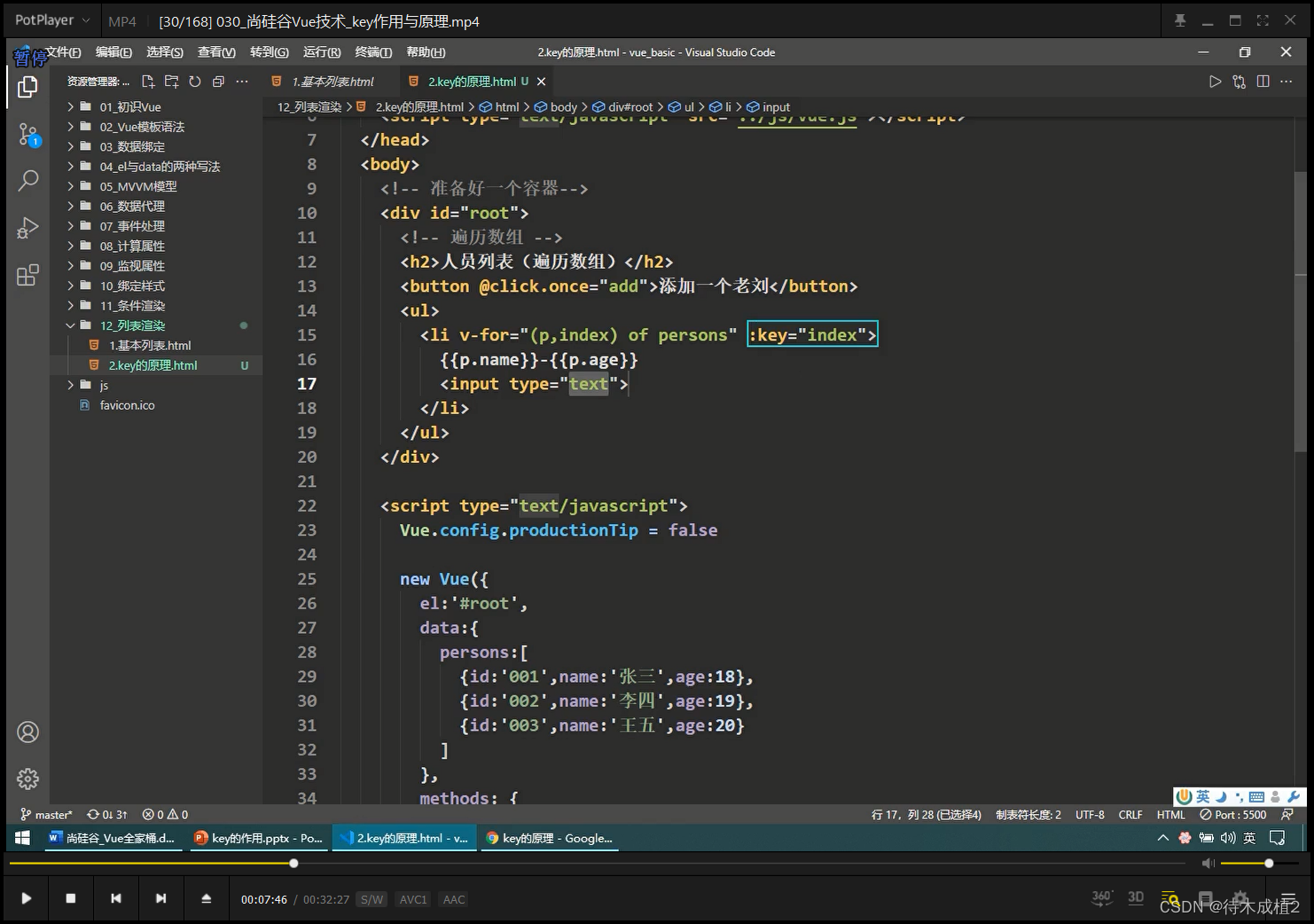
Task: Seek on the PotPlayer progress bar
Action: (598, 863)
